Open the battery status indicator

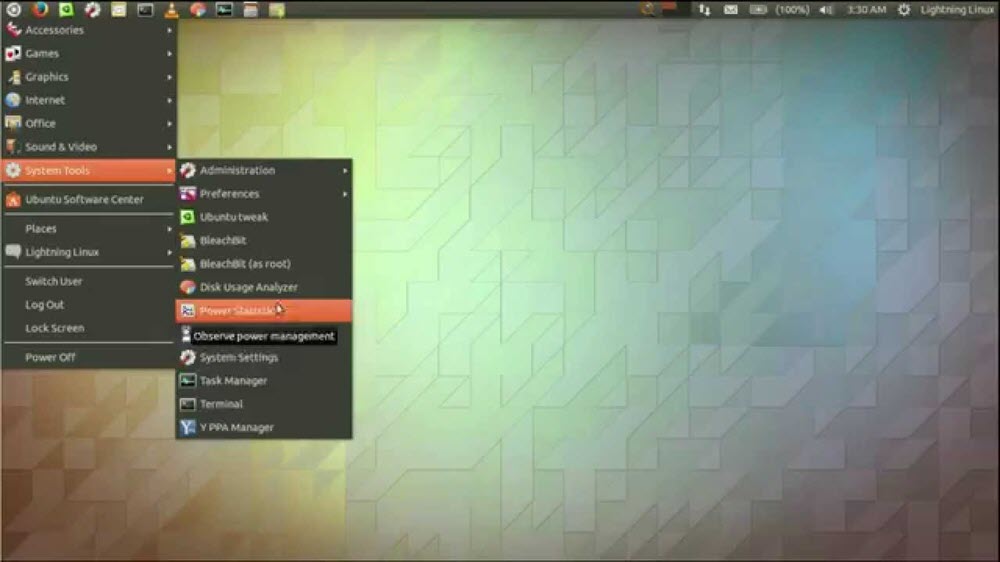click(759, 10)
